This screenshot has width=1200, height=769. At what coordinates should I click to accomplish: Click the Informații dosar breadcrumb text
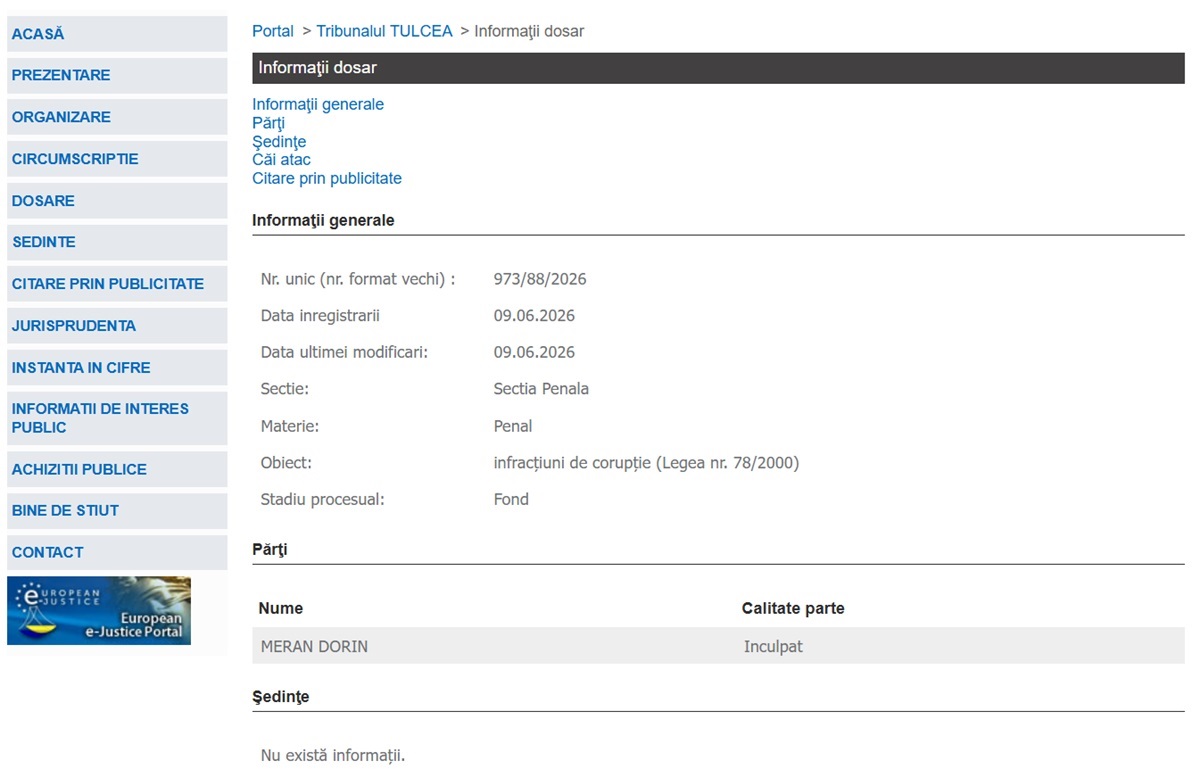529,31
